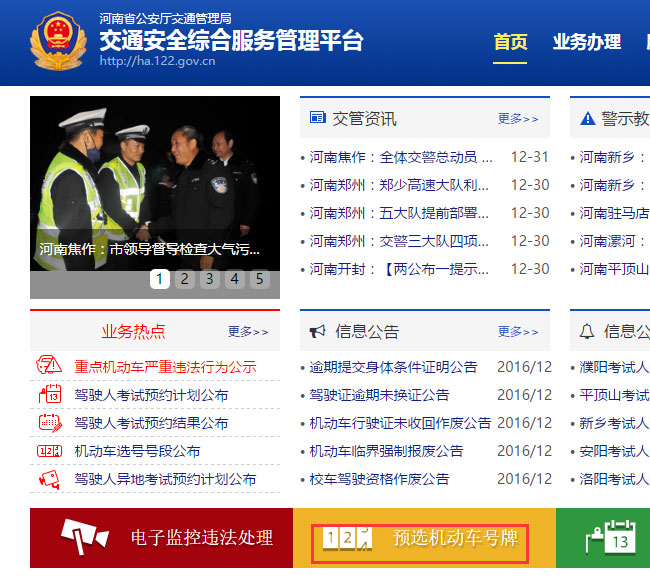Viewport: 650px width, 588px height.
Task: Open the 濮阳考试 notice on the right
Action: click(x=614, y=367)
